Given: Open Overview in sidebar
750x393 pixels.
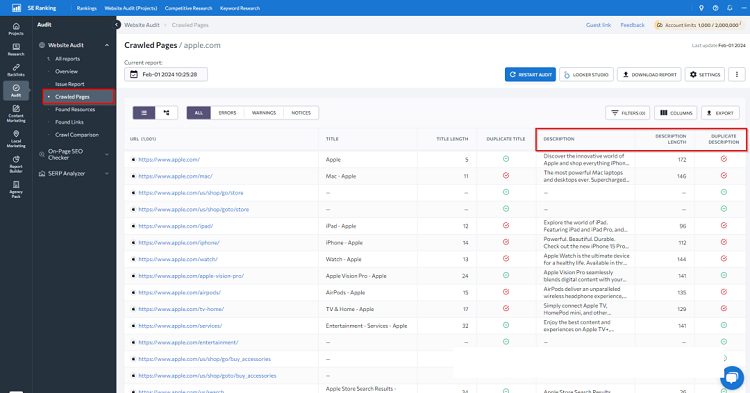Looking at the screenshot, I should click(66, 71).
